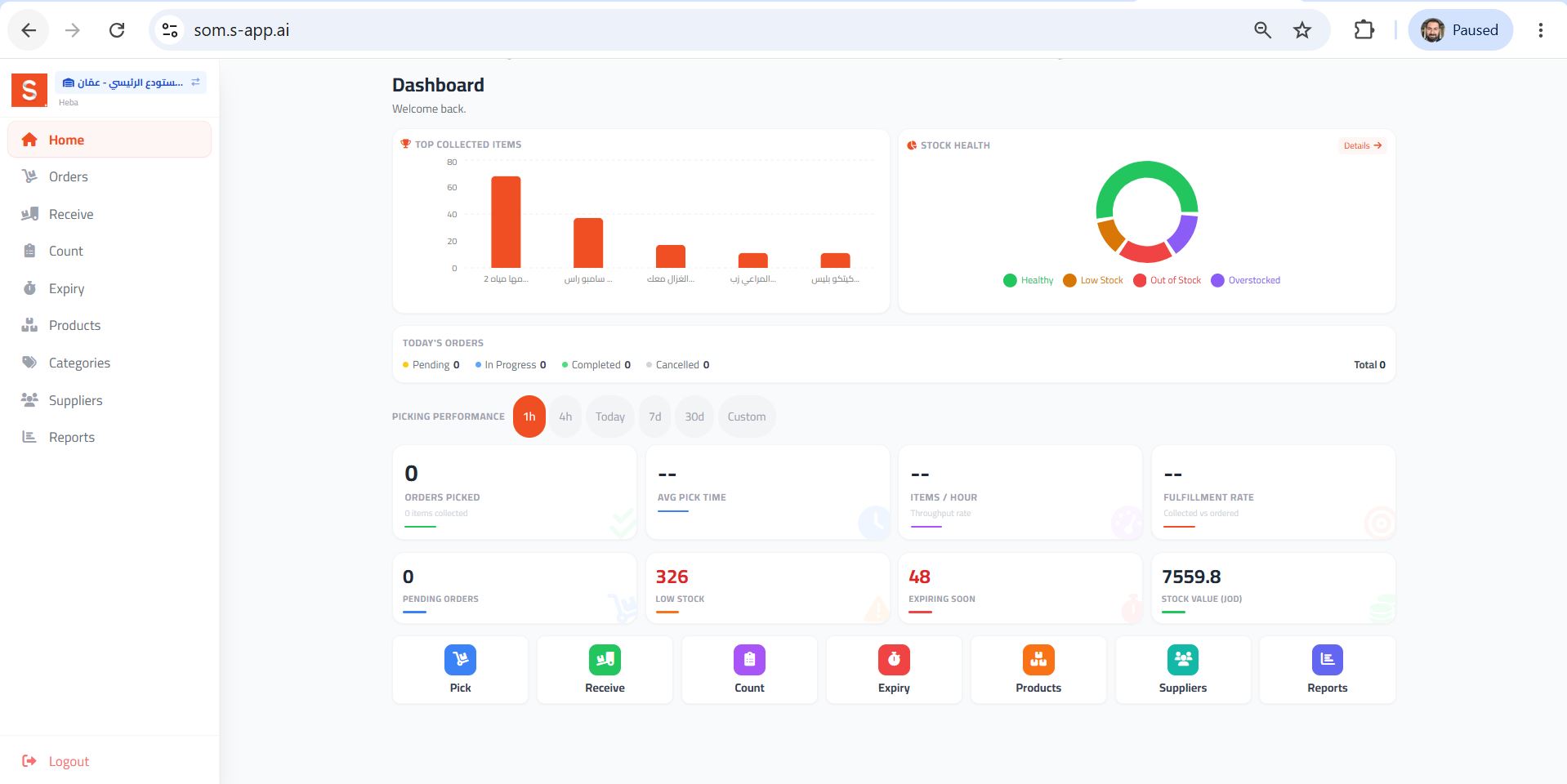Open Reports from the sidebar
The image size is (1567, 784).
tap(109, 437)
